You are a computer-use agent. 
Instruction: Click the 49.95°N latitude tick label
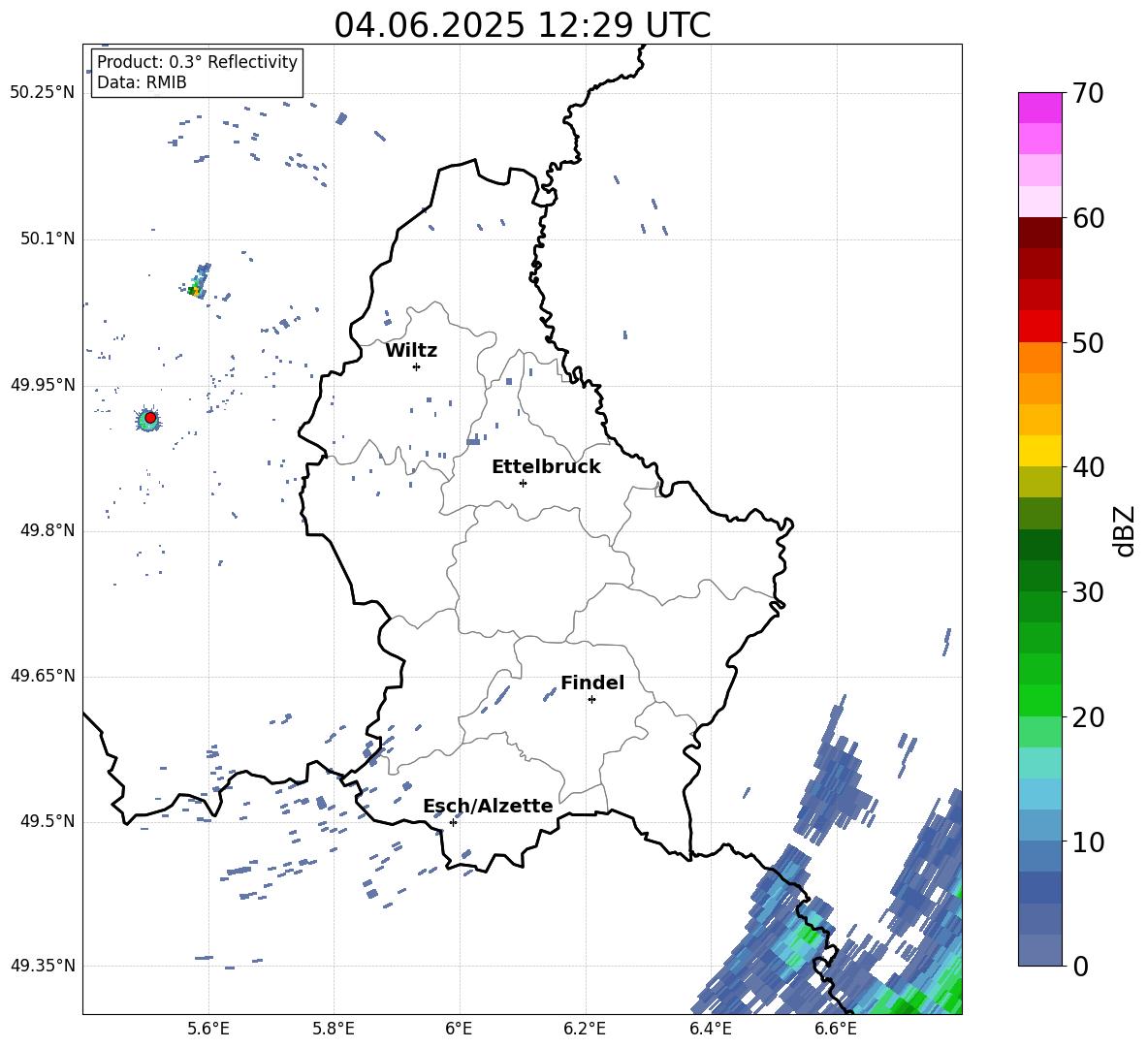point(43,385)
